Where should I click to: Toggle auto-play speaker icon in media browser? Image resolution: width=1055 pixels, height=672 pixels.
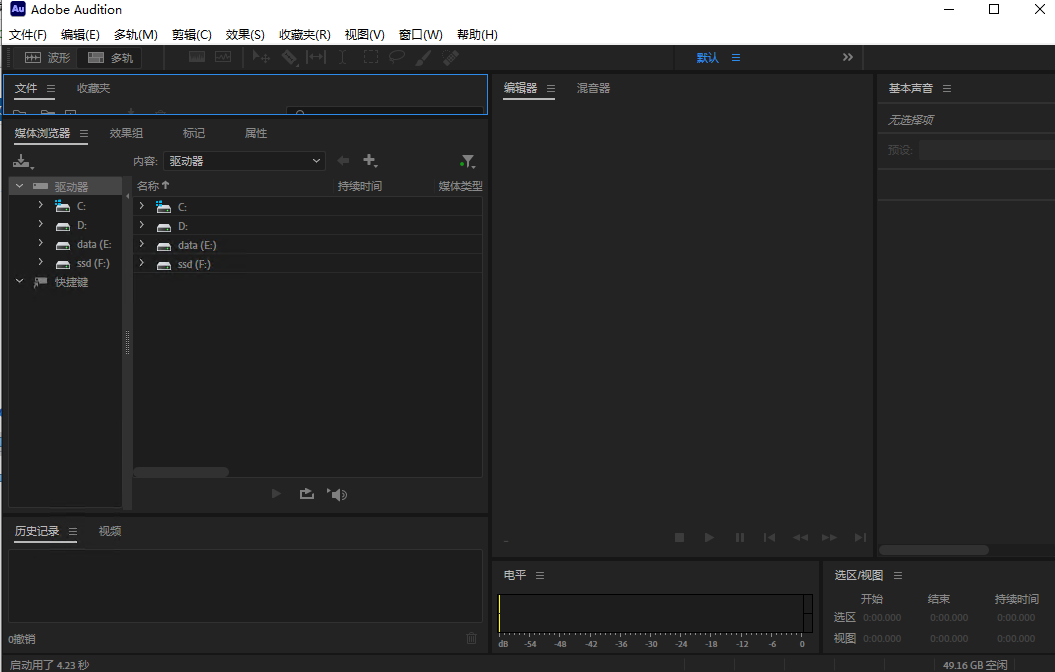click(x=337, y=494)
